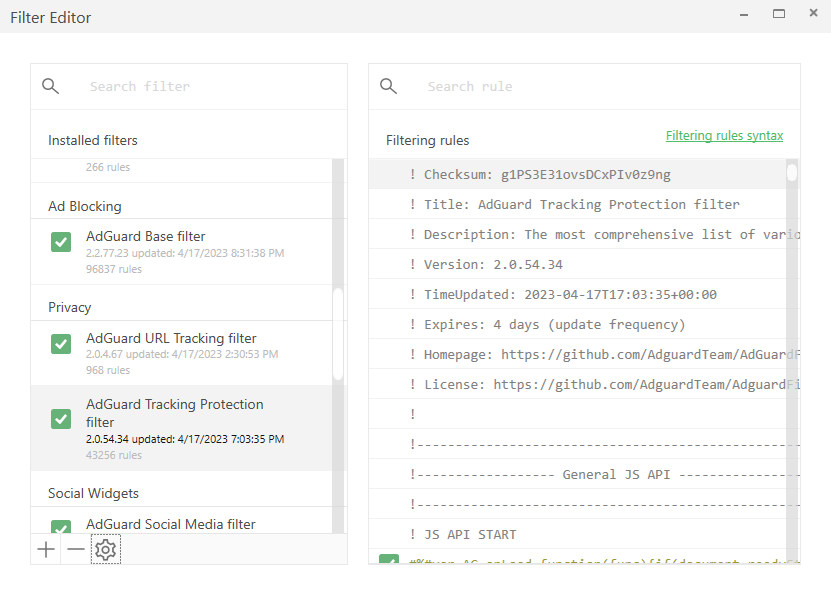Select the Expires: 4 days line

[x=578, y=324]
